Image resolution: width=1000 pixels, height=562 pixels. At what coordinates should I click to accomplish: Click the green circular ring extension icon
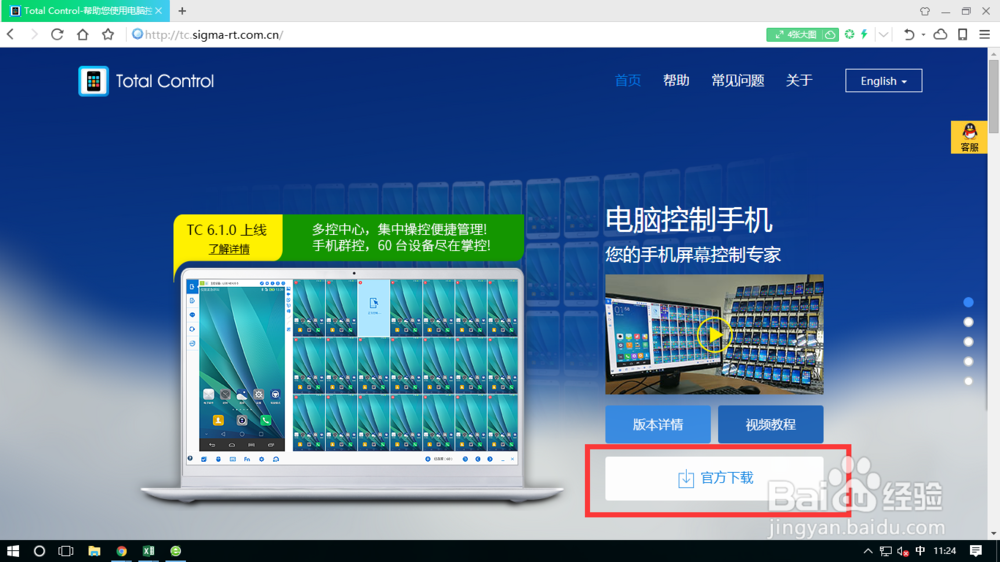[849, 34]
